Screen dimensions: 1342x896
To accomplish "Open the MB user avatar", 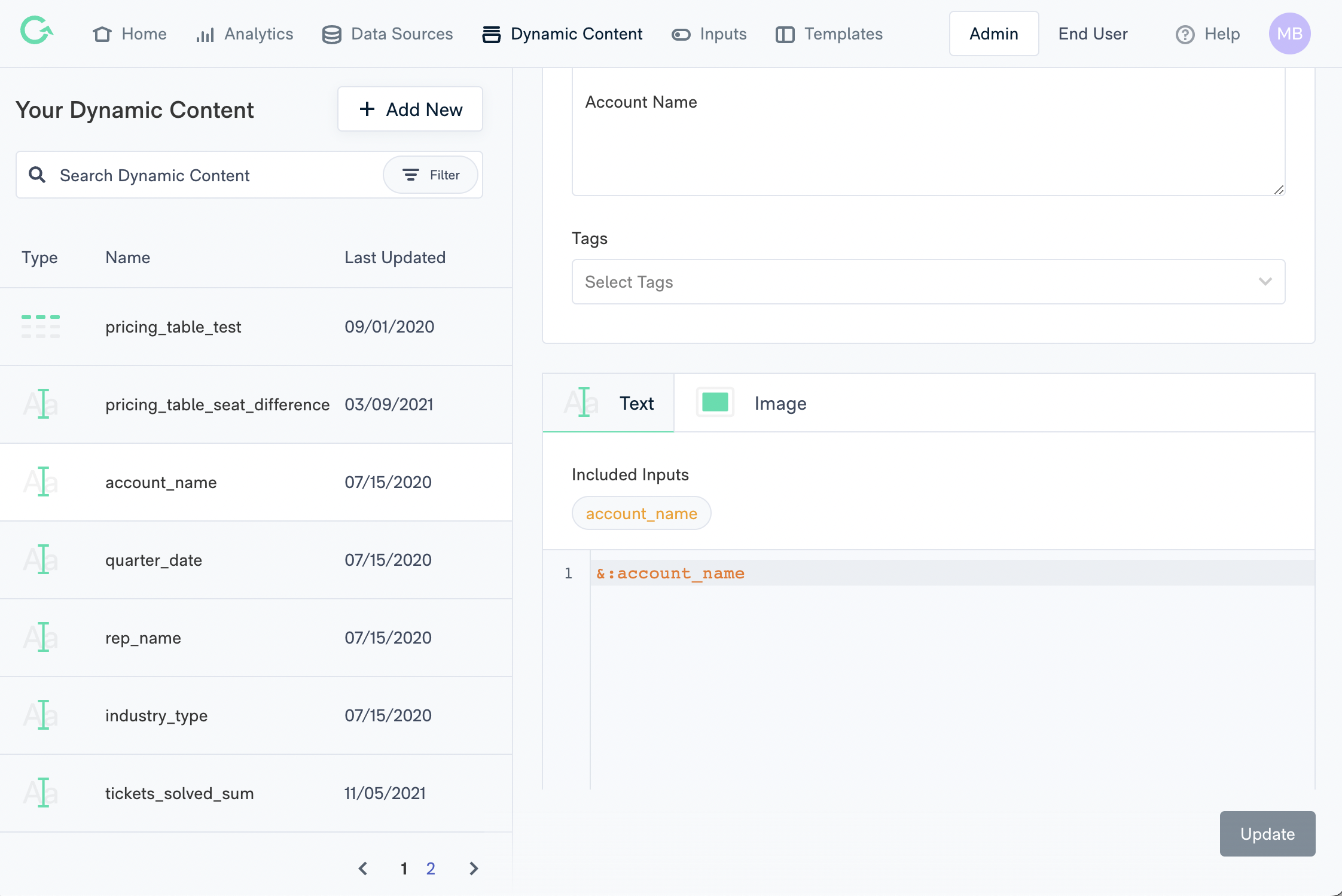I will [1289, 33].
